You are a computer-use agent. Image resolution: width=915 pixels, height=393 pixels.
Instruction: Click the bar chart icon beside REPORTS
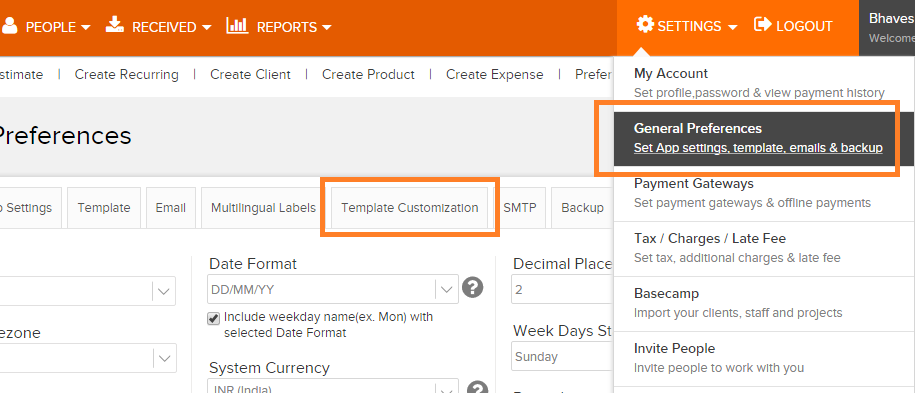click(237, 25)
